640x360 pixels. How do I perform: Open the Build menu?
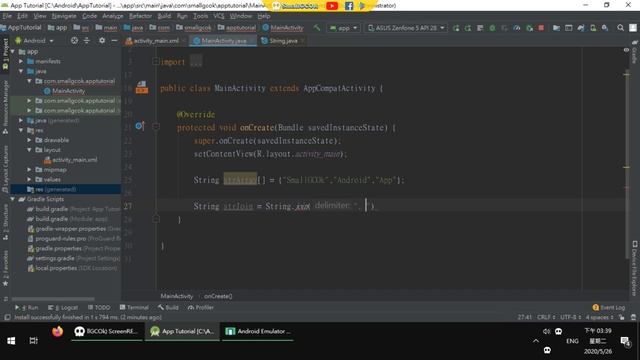click(x=164, y=16)
